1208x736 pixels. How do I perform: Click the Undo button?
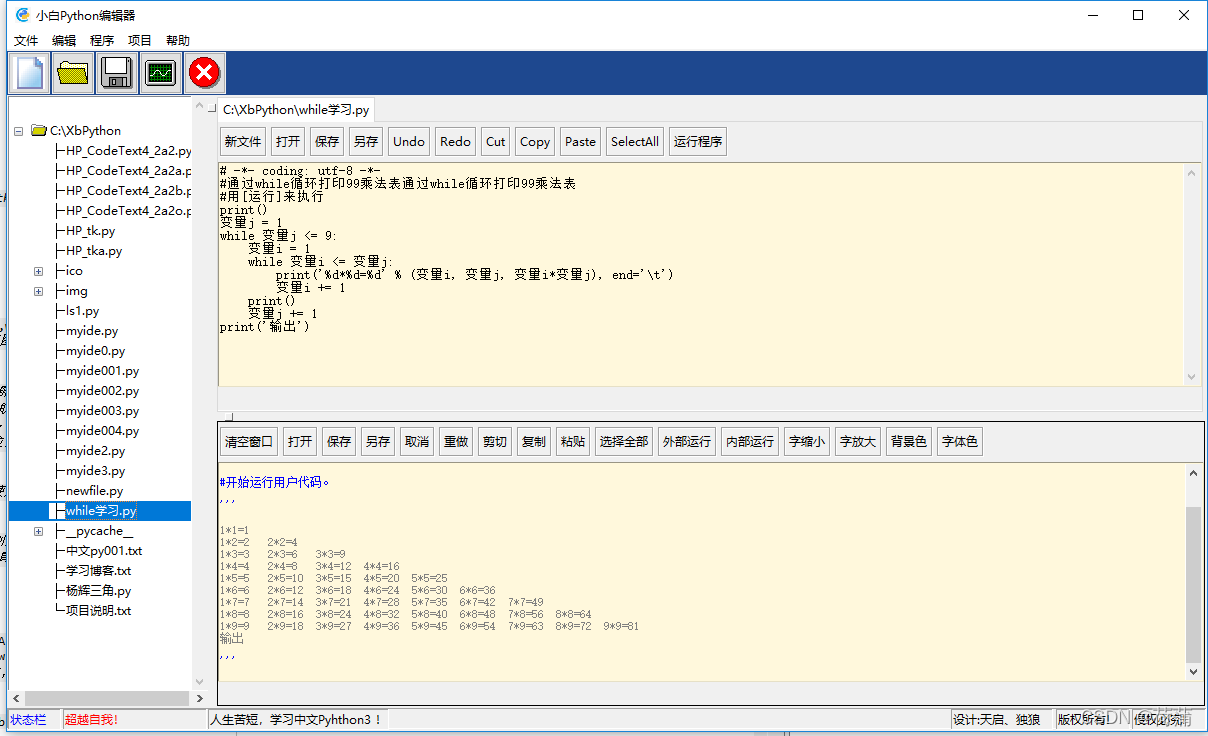(409, 142)
